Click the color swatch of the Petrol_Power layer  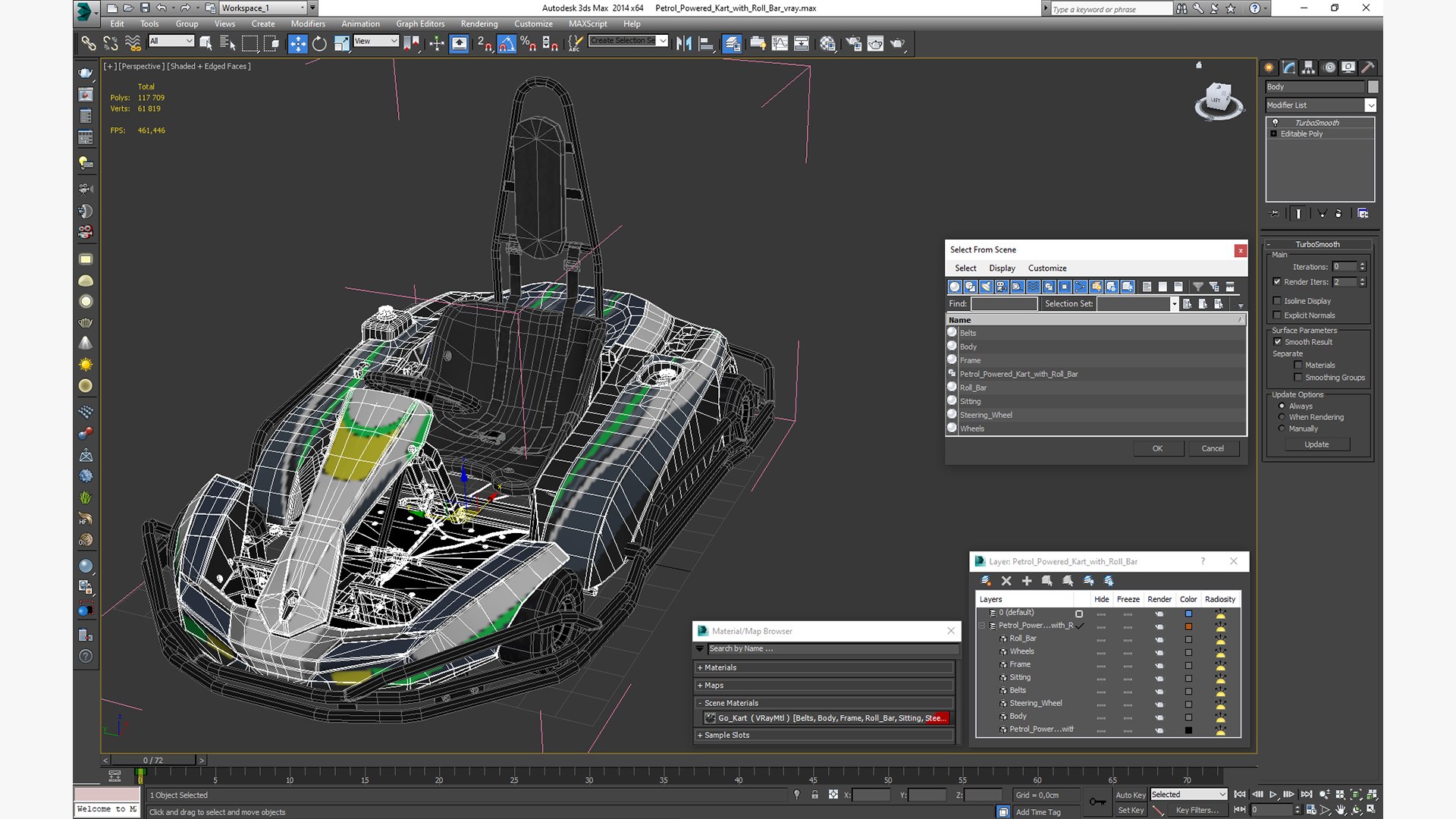coord(1188,626)
